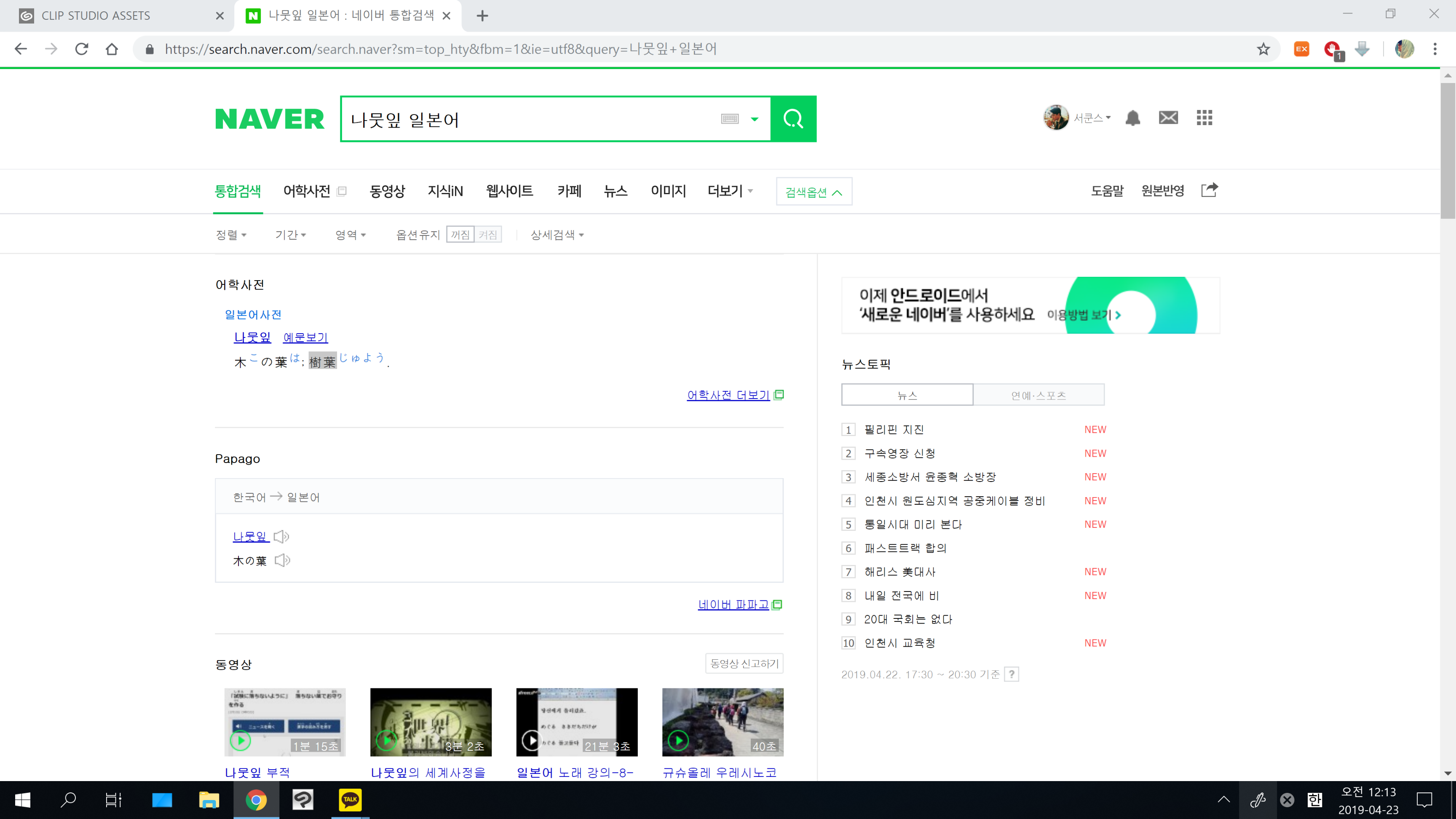Click the 예문보기 link in dictionary result

pos(305,337)
